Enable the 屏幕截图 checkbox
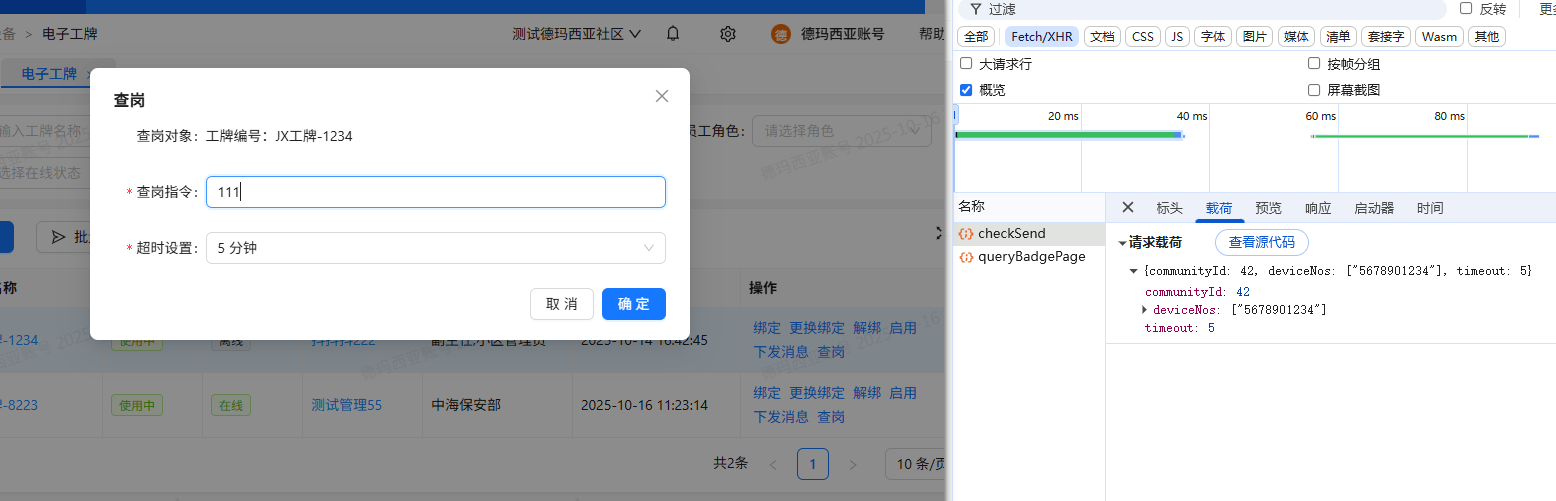 tap(1314, 89)
